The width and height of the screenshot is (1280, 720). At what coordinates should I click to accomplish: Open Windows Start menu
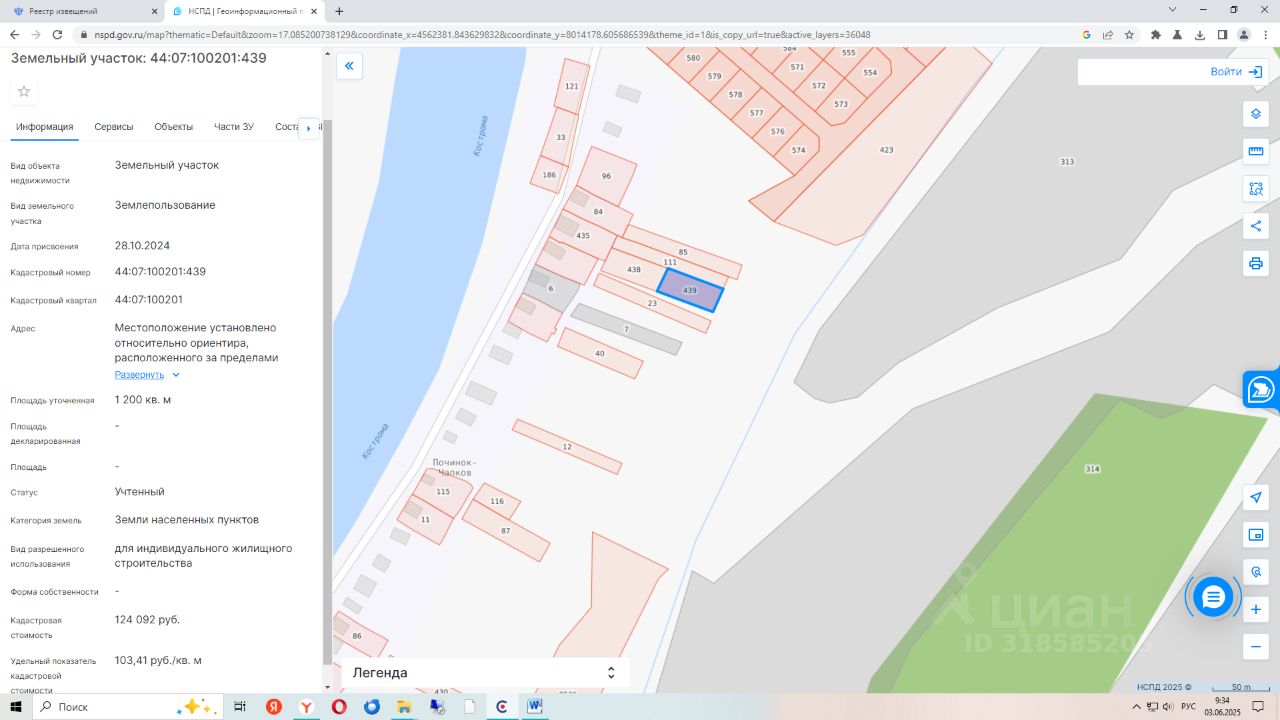click(16, 706)
